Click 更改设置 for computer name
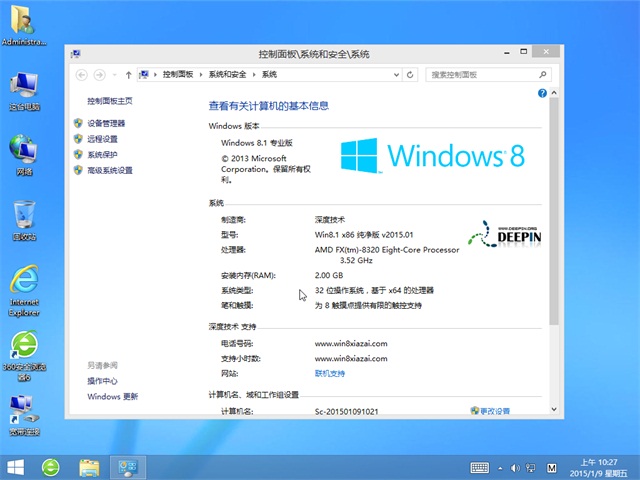 point(494,411)
